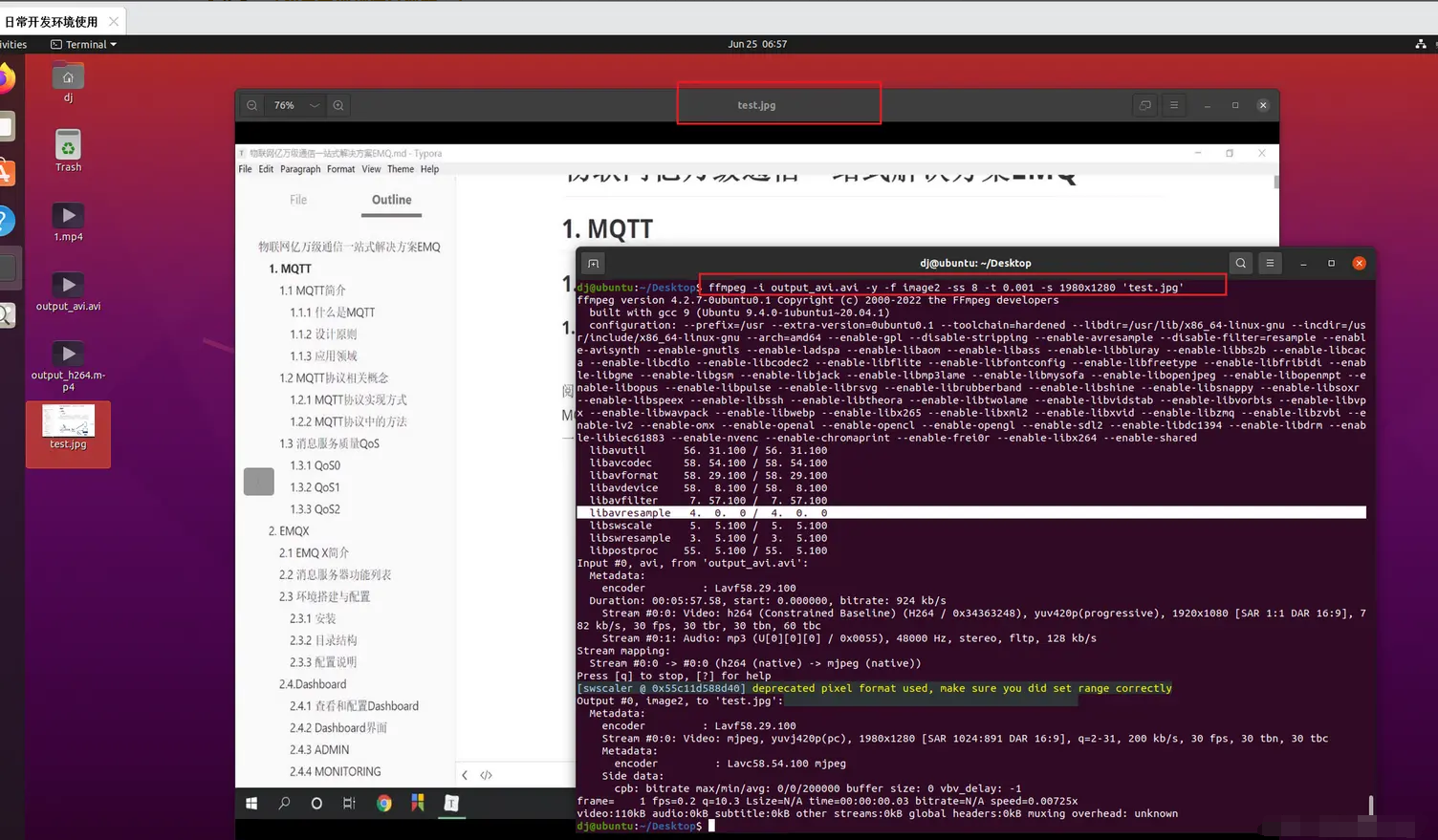Click the Windows Start button in the captured taskbar
Image resolution: width=1438 pixels, height=840 pixels.
(251, 804)
